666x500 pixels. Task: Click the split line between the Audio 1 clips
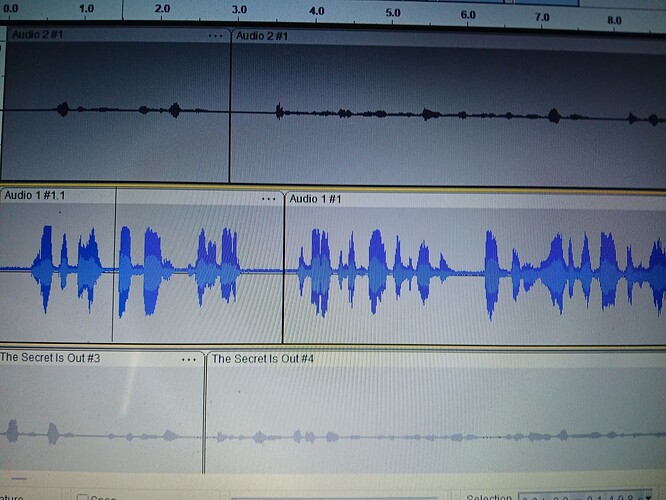(x=283, y=270)
